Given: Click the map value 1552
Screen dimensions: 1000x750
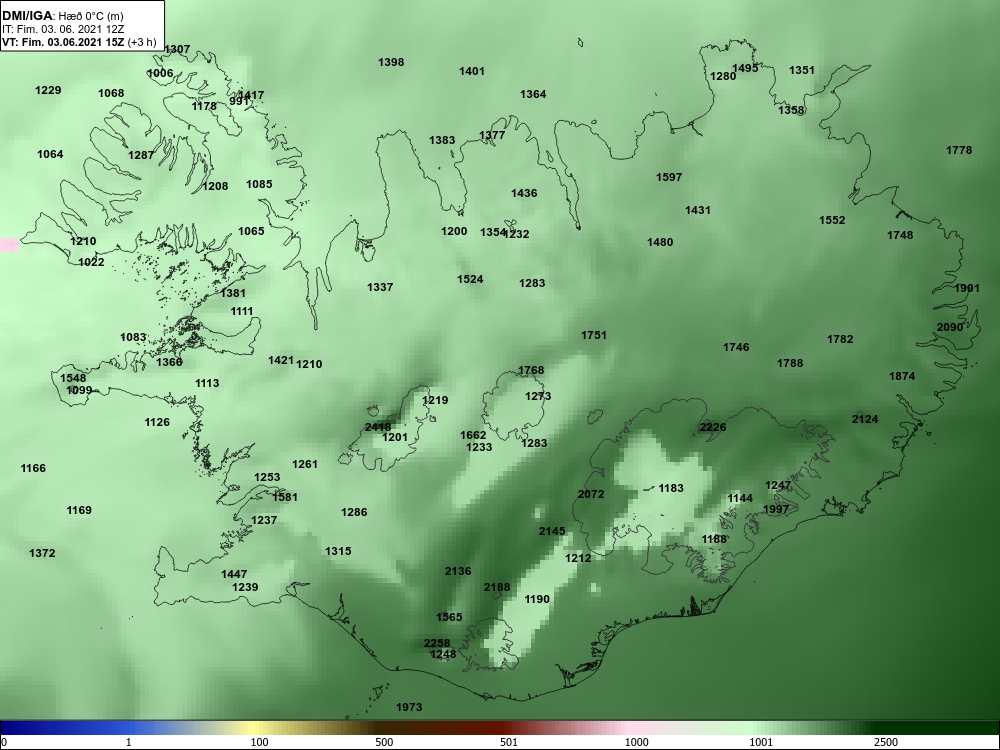Looking at the screenshot, I should (832, 221).
